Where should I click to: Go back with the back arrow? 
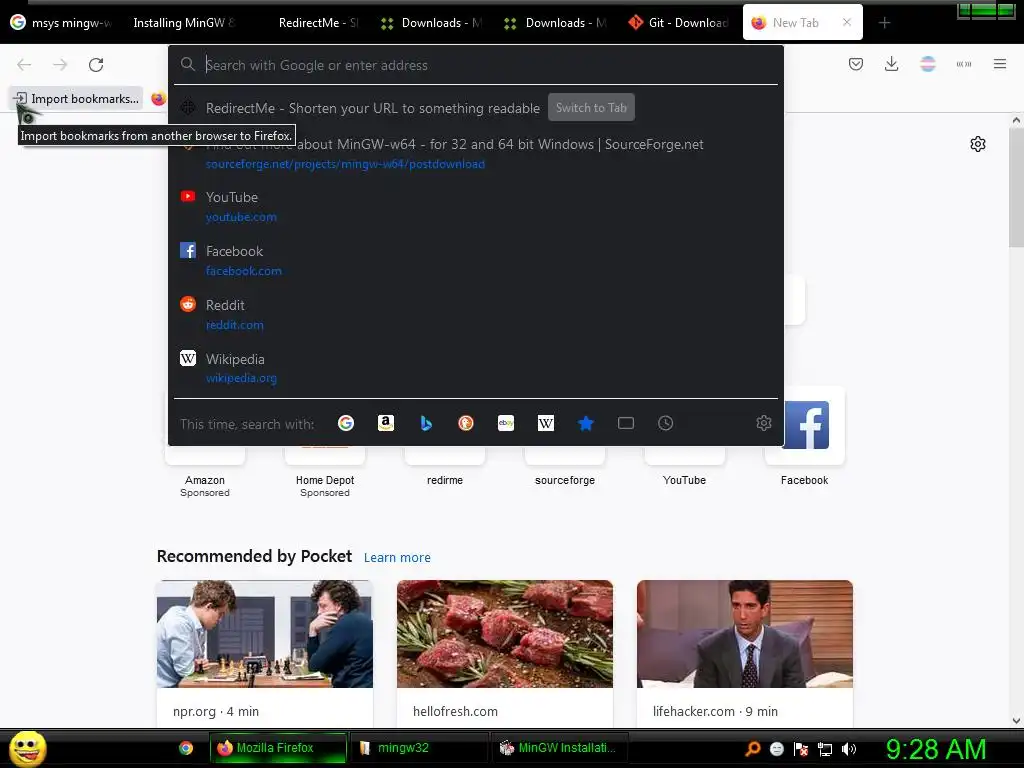click(x=24, y=65)
